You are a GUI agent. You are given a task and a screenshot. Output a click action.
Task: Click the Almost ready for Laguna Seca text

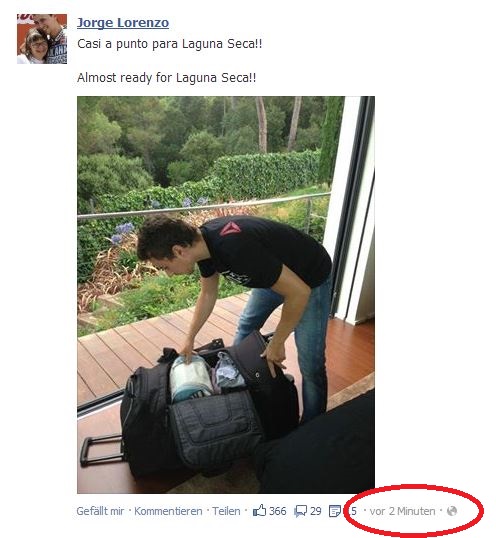pyautogui.click(x=166, y=78)
